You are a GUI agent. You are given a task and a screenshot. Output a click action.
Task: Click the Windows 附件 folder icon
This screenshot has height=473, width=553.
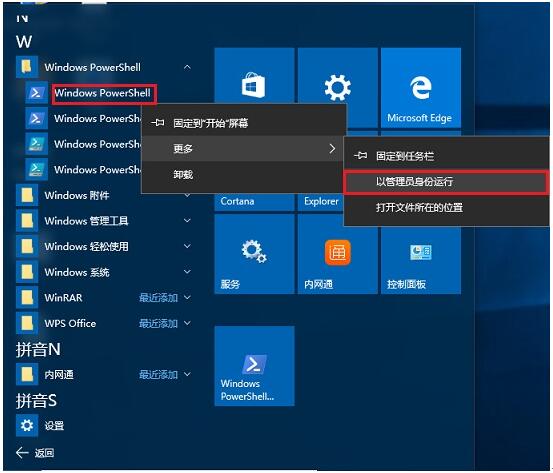[x=27, y=195]
